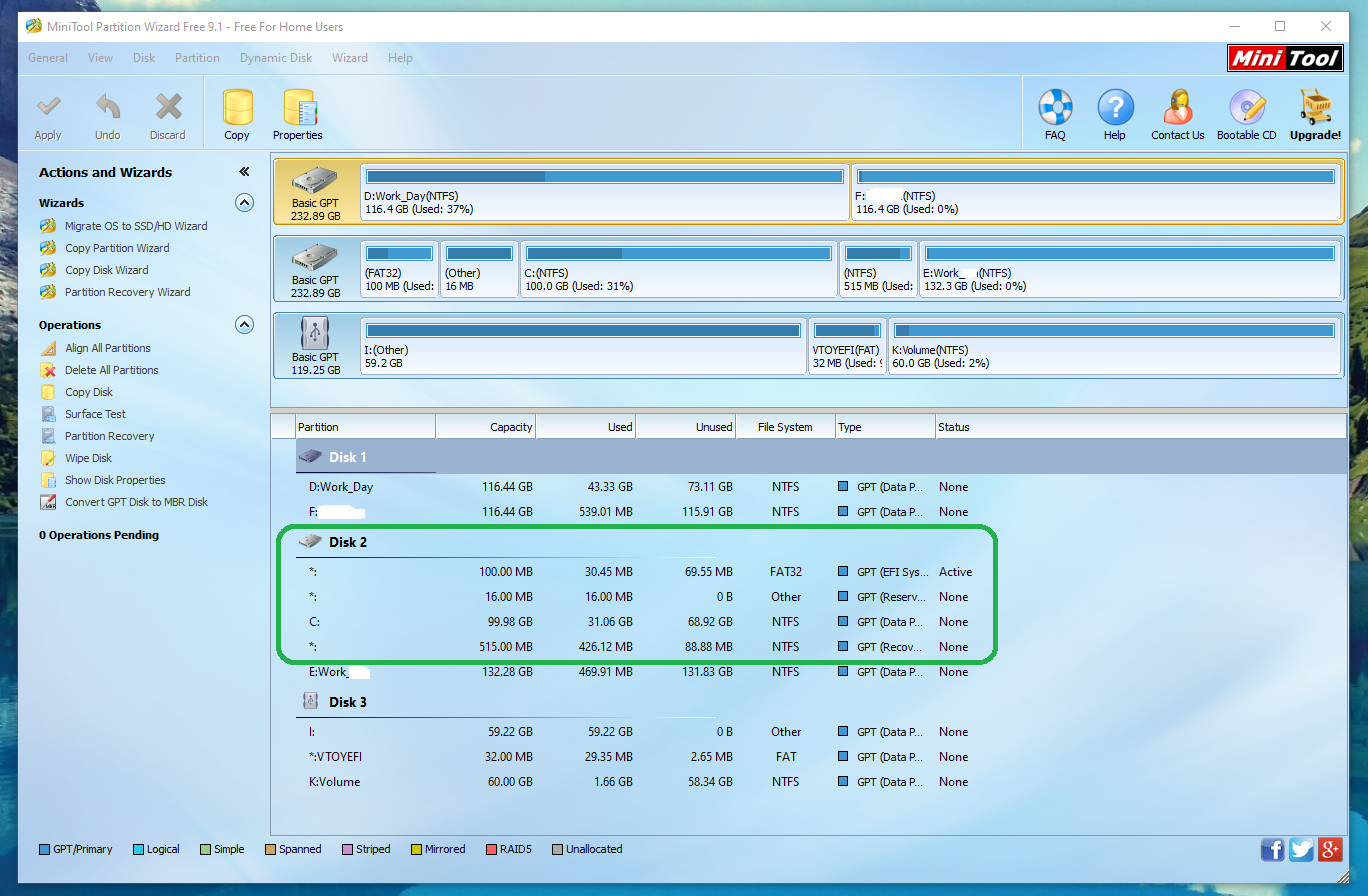Open the View menu
This screenshot has width=1368, height=896.
coord(100,58)
